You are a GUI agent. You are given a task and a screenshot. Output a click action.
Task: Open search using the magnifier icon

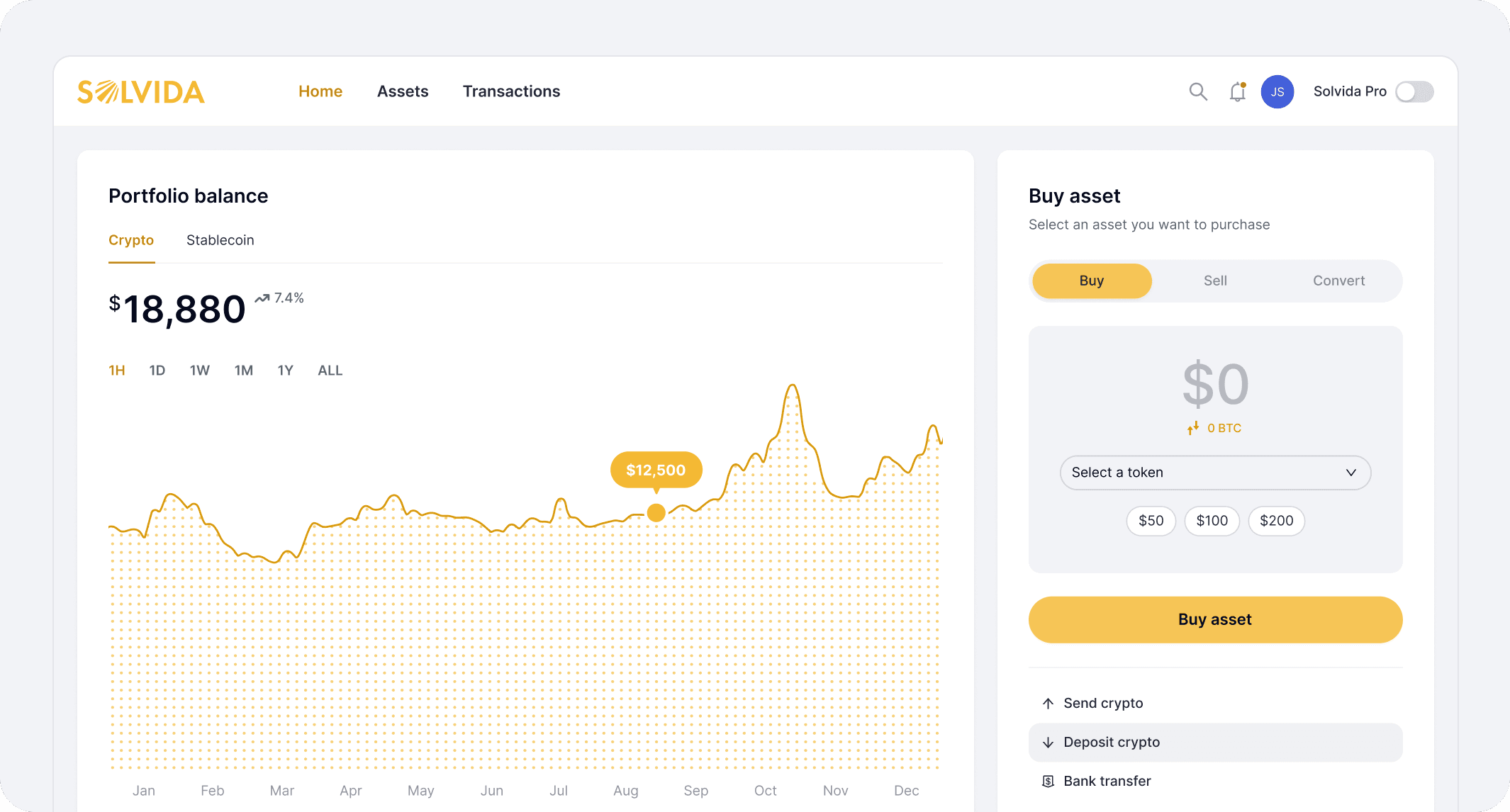pos(1198,91)
